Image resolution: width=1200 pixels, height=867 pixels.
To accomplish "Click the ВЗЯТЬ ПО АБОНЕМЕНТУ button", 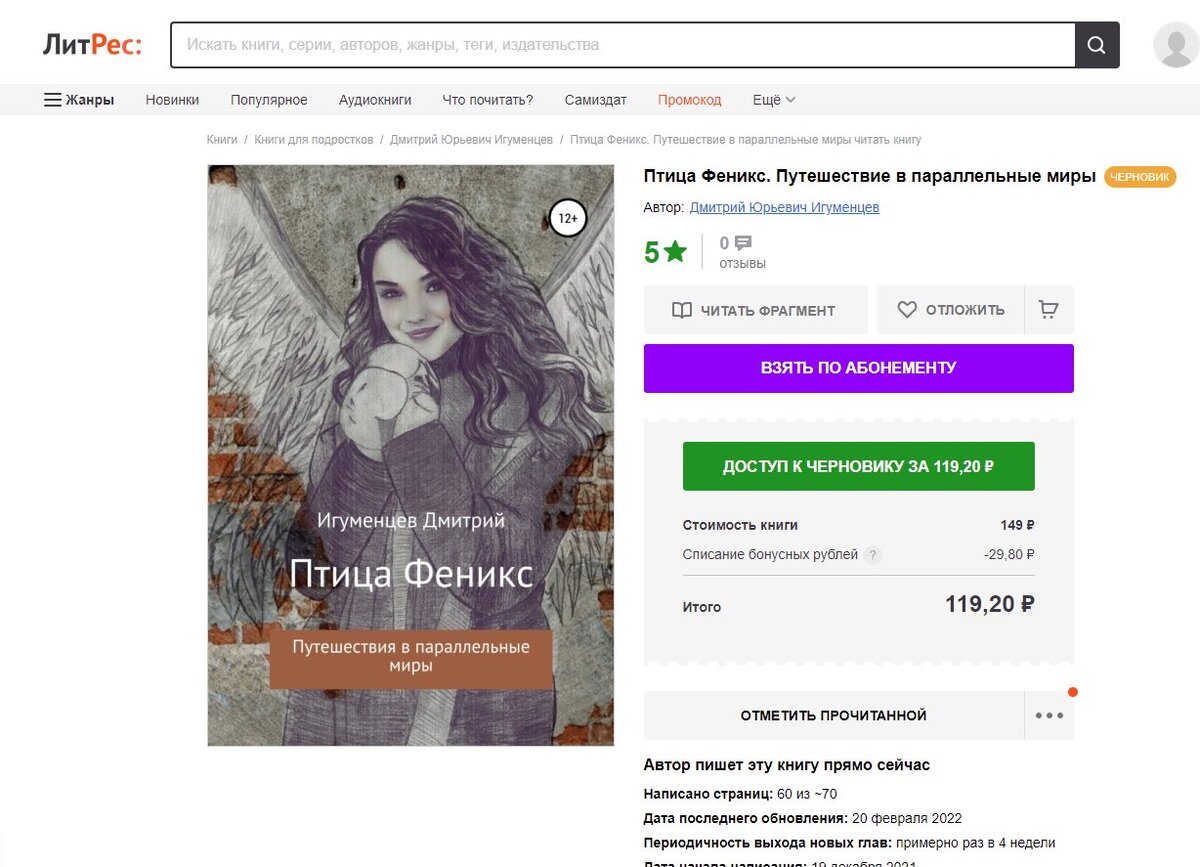I will click(x=859, y=368).
